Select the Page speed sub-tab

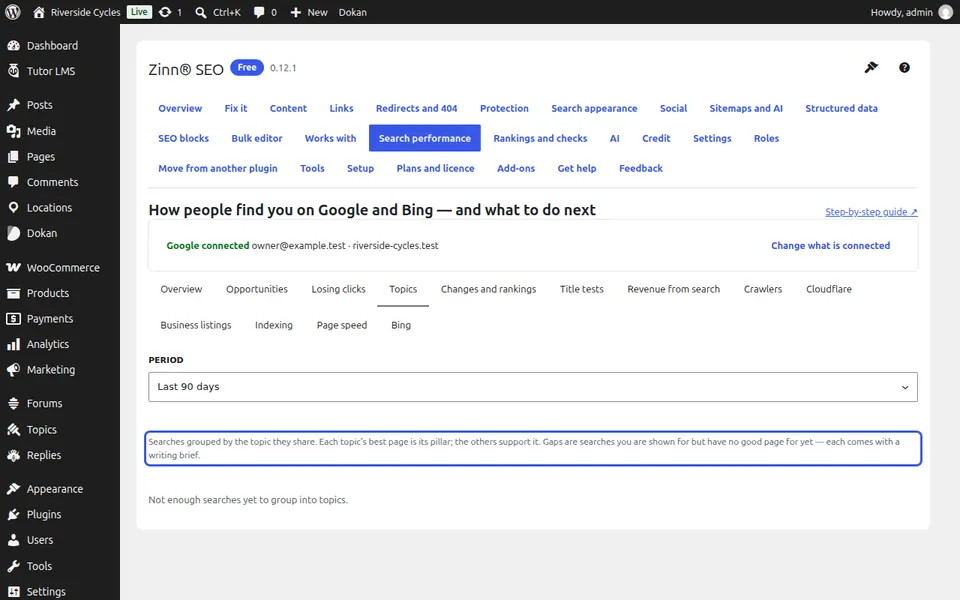342,325
